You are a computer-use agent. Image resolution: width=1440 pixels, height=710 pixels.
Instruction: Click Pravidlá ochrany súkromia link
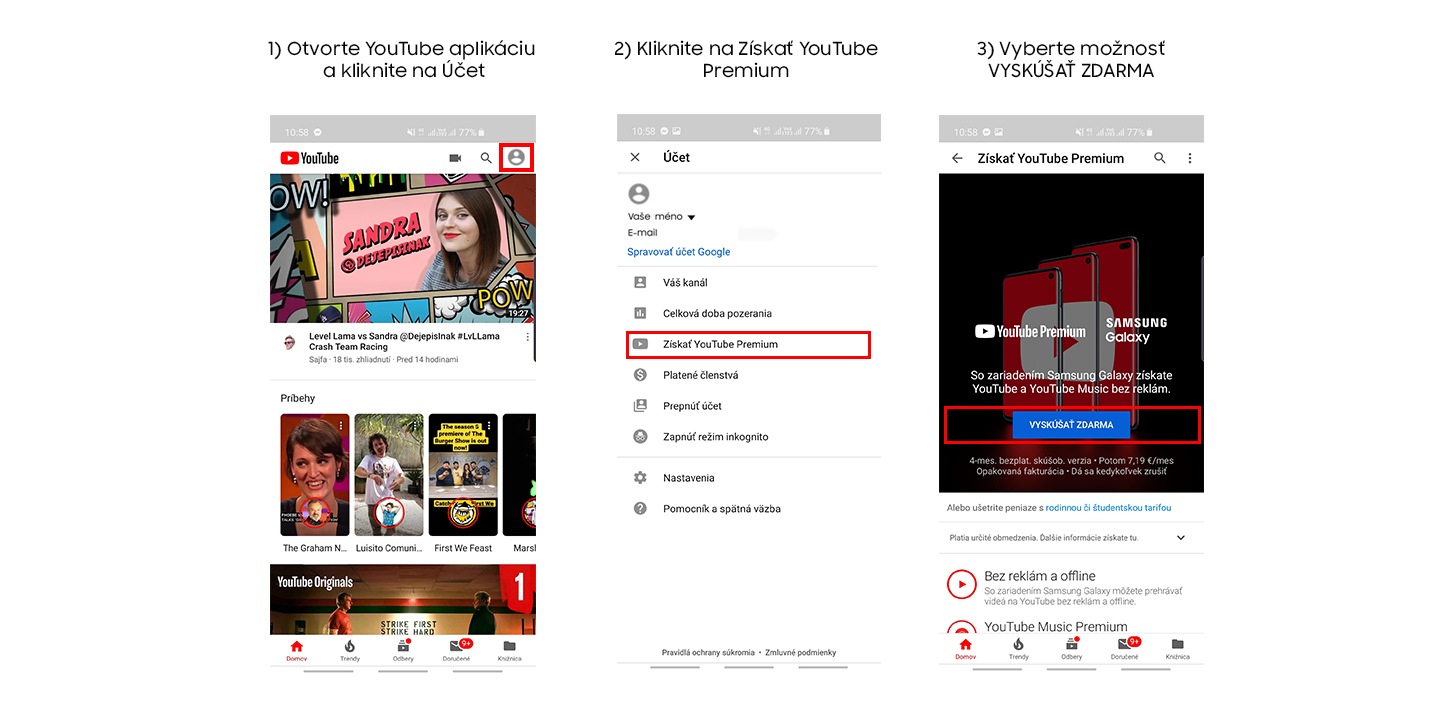point(708,653)
